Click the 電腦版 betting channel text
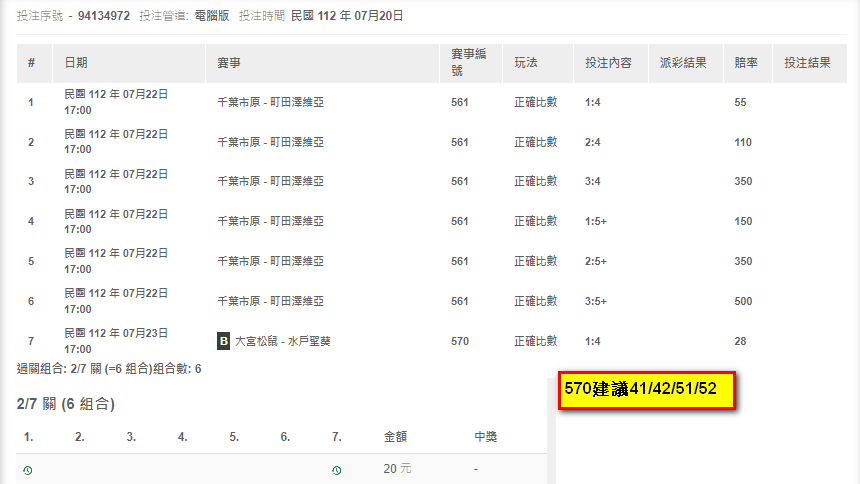The width and height of the screenshot is (860, 484). 212,16
